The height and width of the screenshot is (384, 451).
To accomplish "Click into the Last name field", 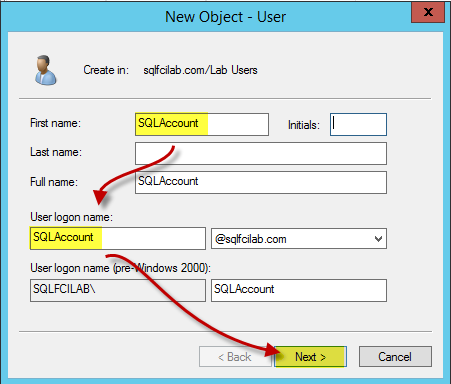I will click(x=261, y=153).
